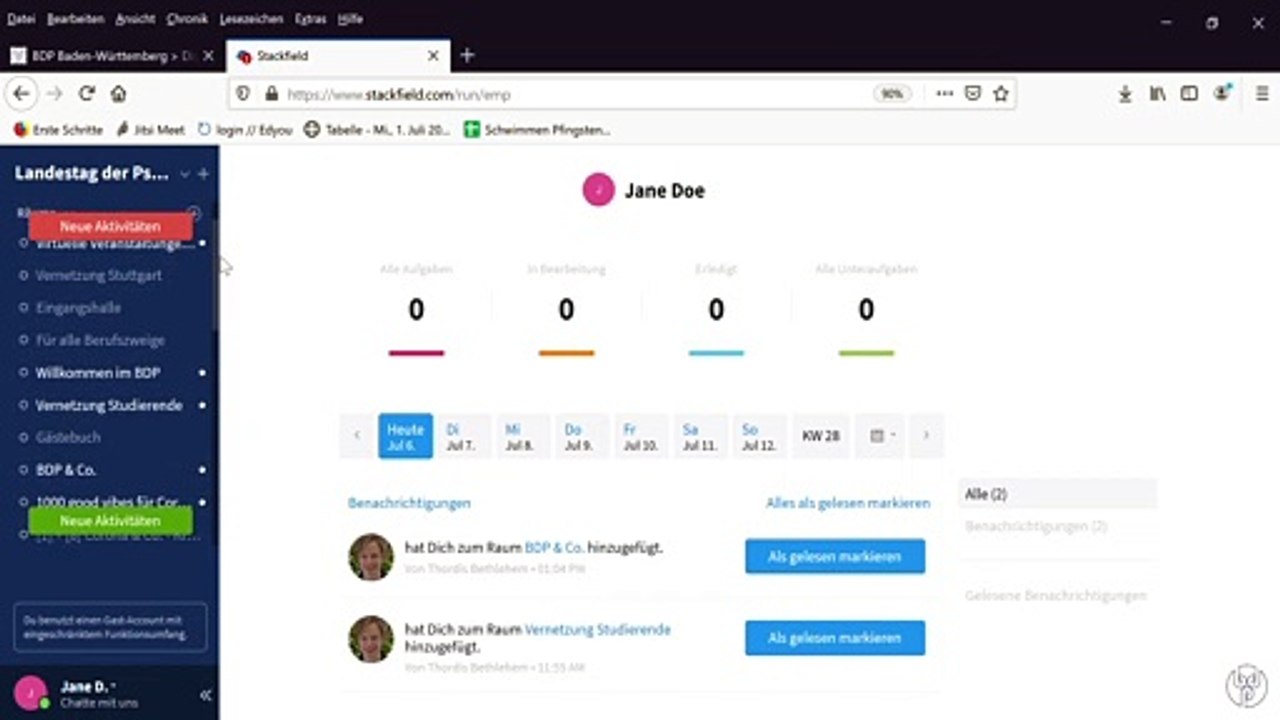Image resolution: width=1280 pixels, height=720 pixels.
Task: Open the login // Edyou bookmark
Action: (x=246, y=130)
